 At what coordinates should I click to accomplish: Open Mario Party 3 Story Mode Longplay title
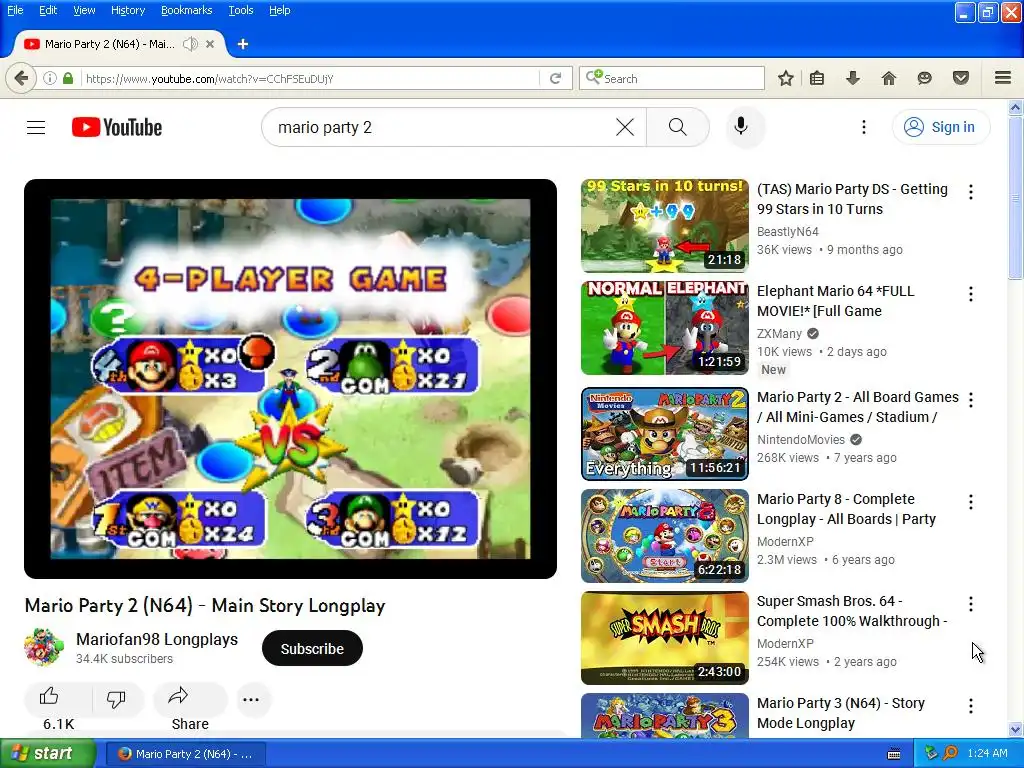pyautogui.click(x=840, y=713)
